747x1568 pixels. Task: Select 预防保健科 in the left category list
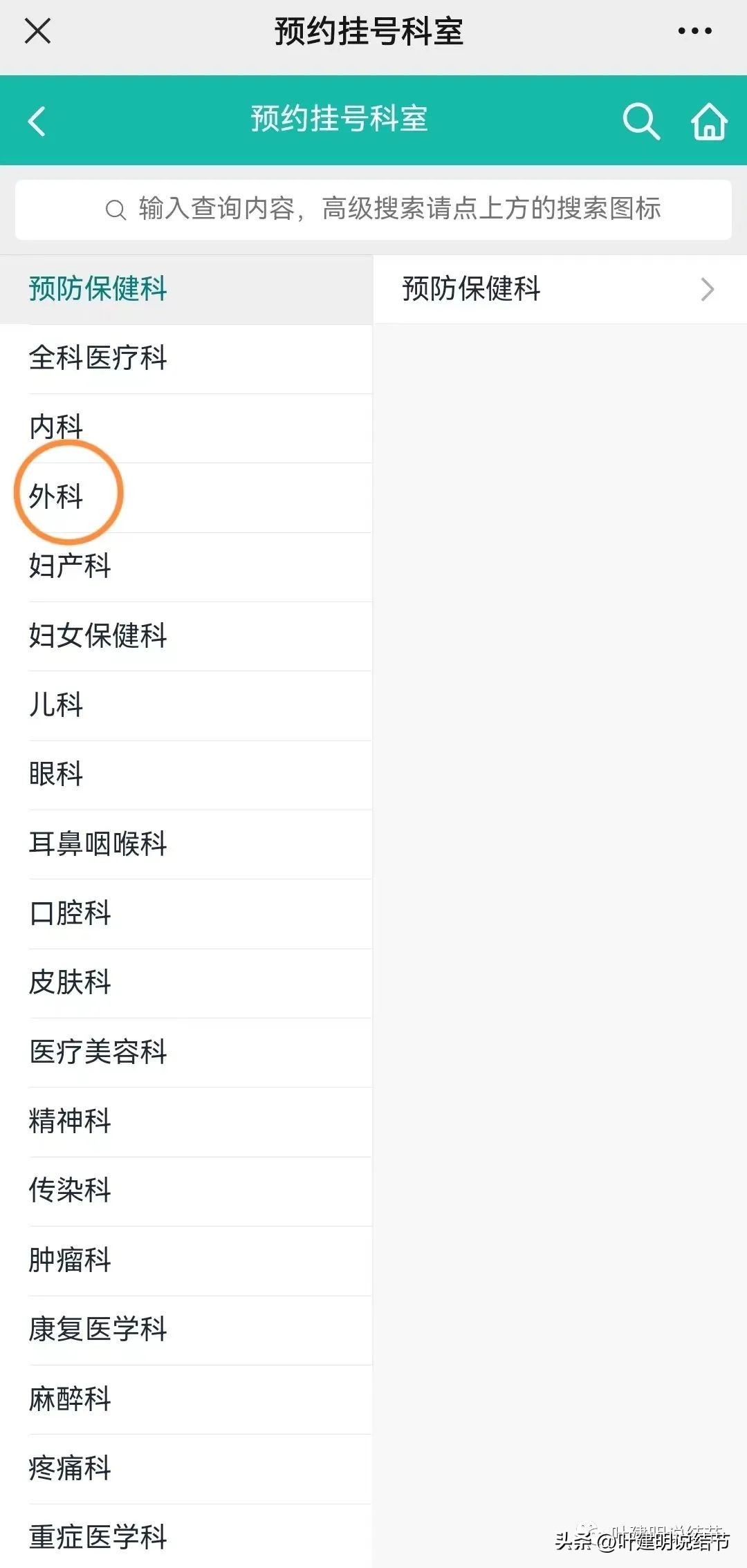98,289
